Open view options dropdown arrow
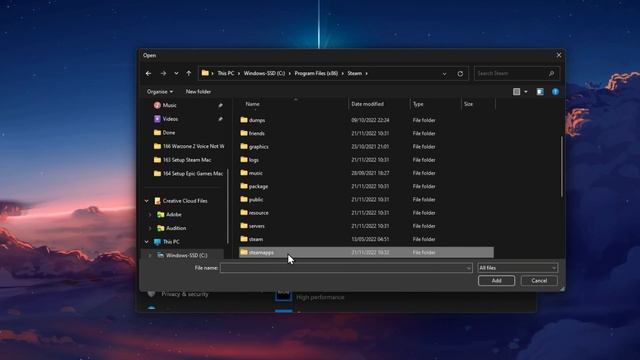 point(526,92)
